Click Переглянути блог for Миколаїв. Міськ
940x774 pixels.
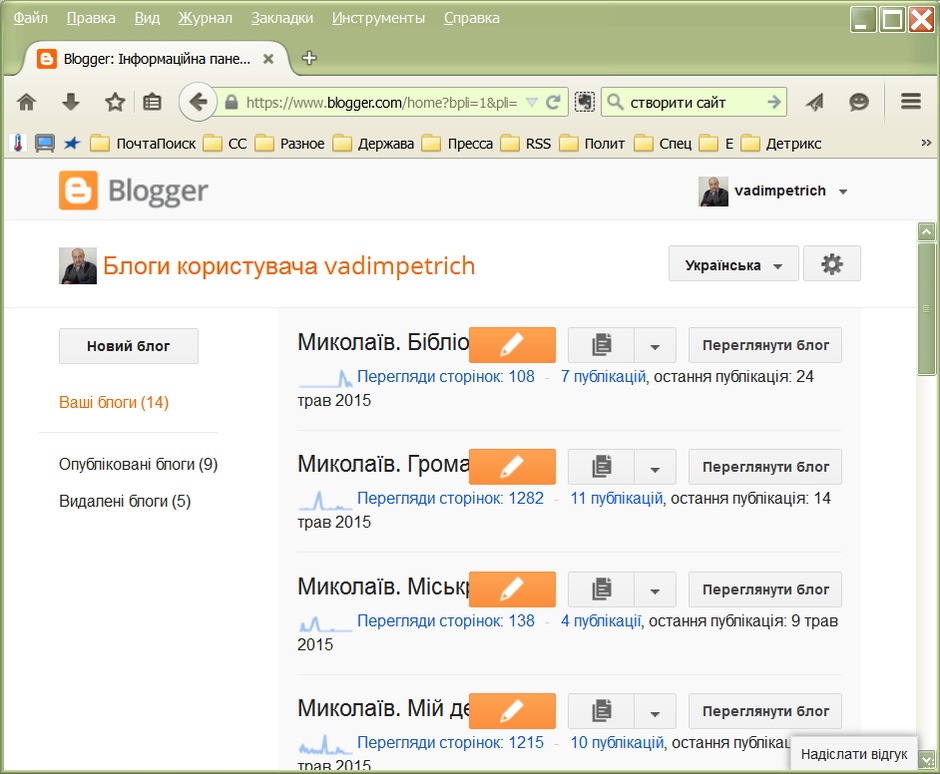pyautogui.click(x=766, y=590)
